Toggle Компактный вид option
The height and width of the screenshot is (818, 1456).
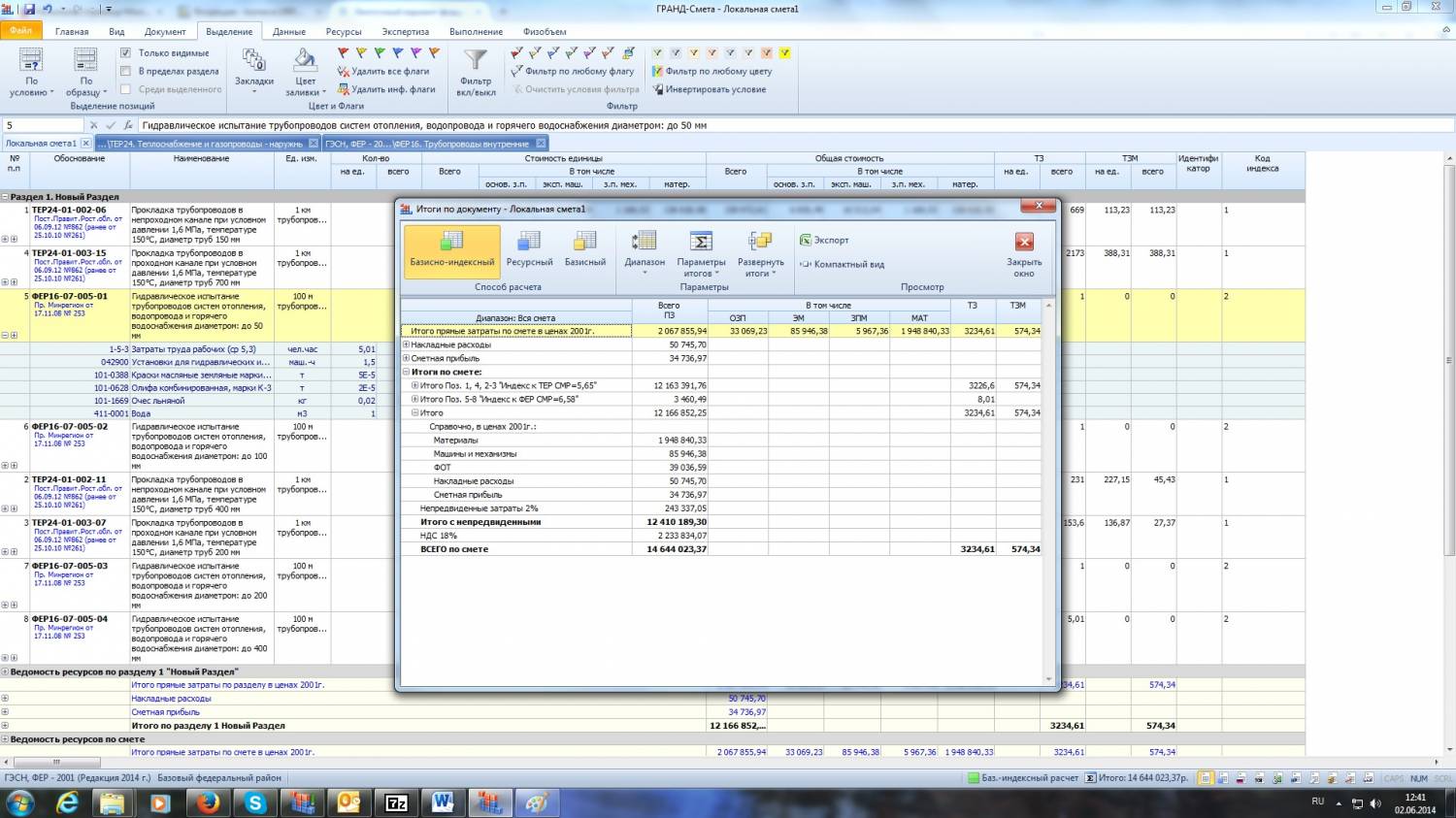coord(842,264)
